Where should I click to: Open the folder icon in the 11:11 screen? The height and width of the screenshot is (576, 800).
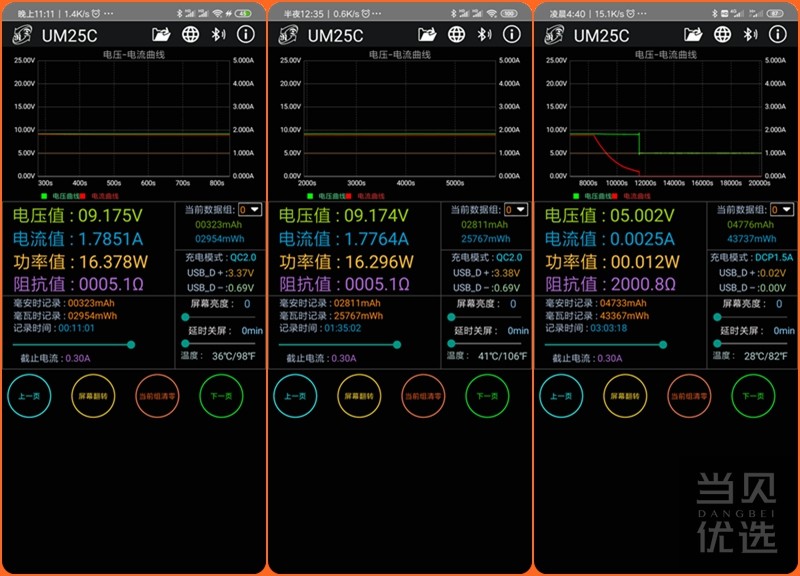[161, 35]
